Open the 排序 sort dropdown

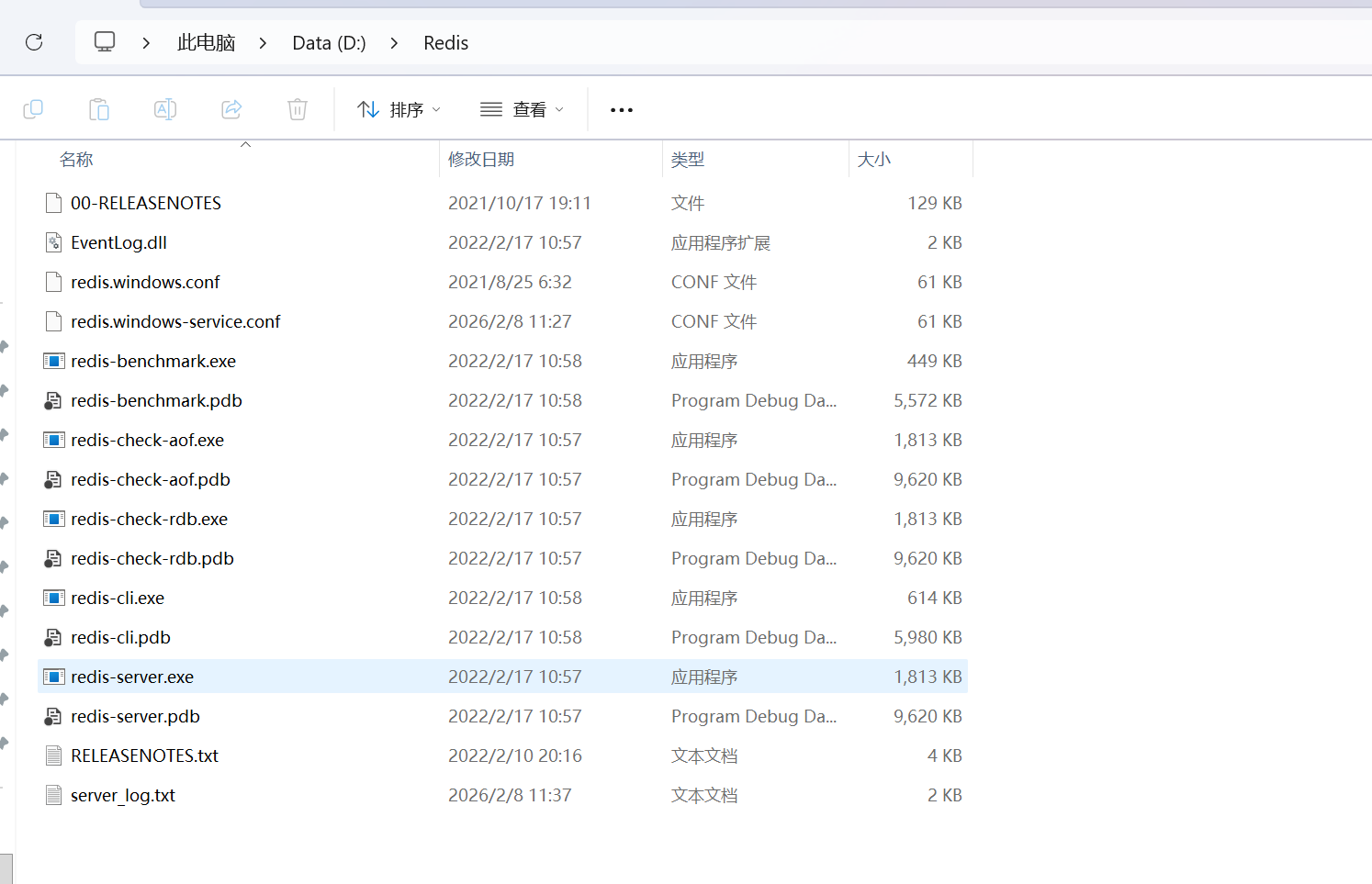[399, 109]
